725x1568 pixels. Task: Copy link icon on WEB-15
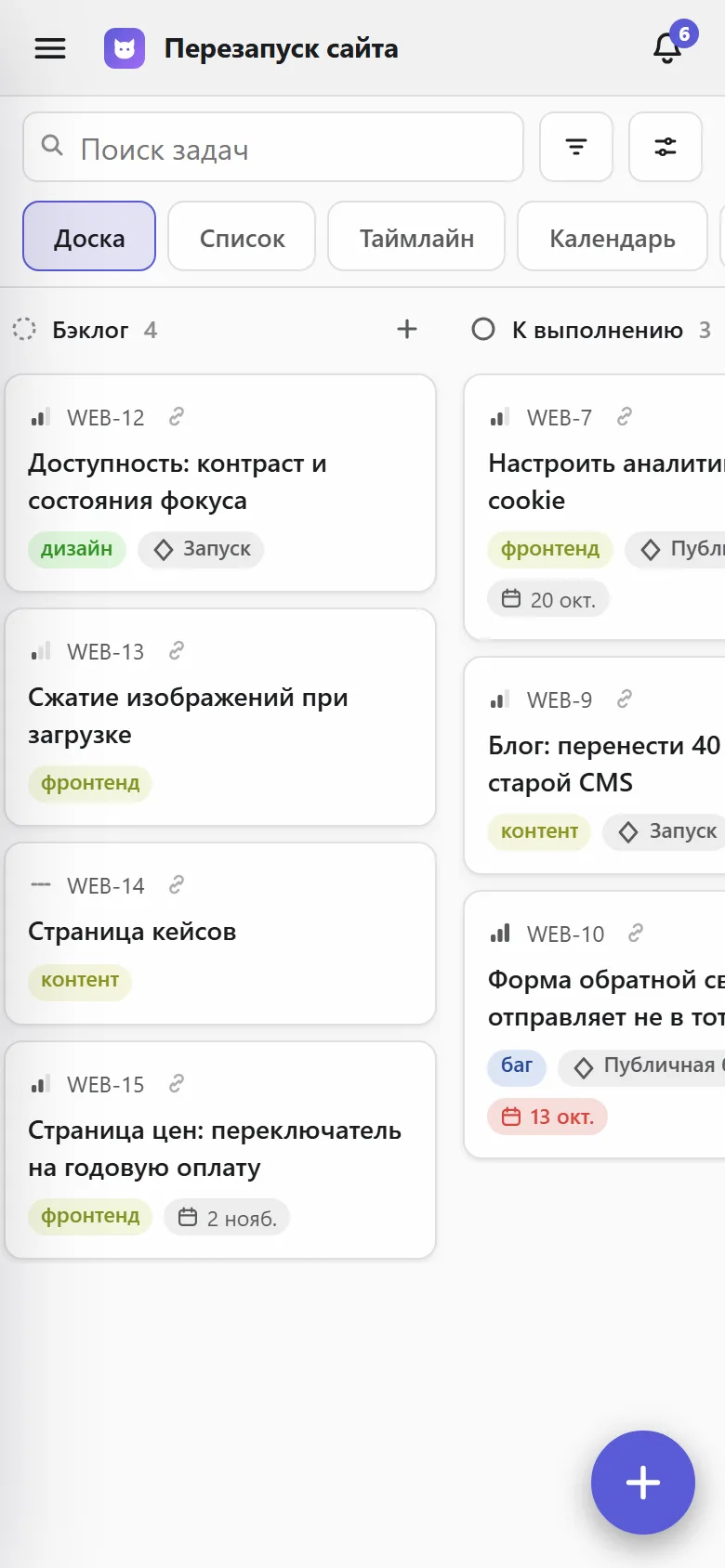[x=177, y=1084]
